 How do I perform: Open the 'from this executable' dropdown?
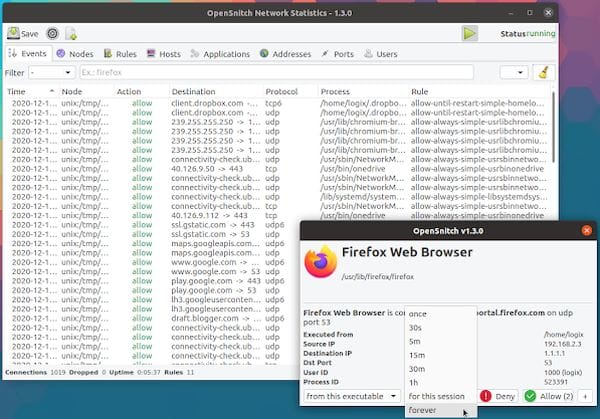pos(352,396)
